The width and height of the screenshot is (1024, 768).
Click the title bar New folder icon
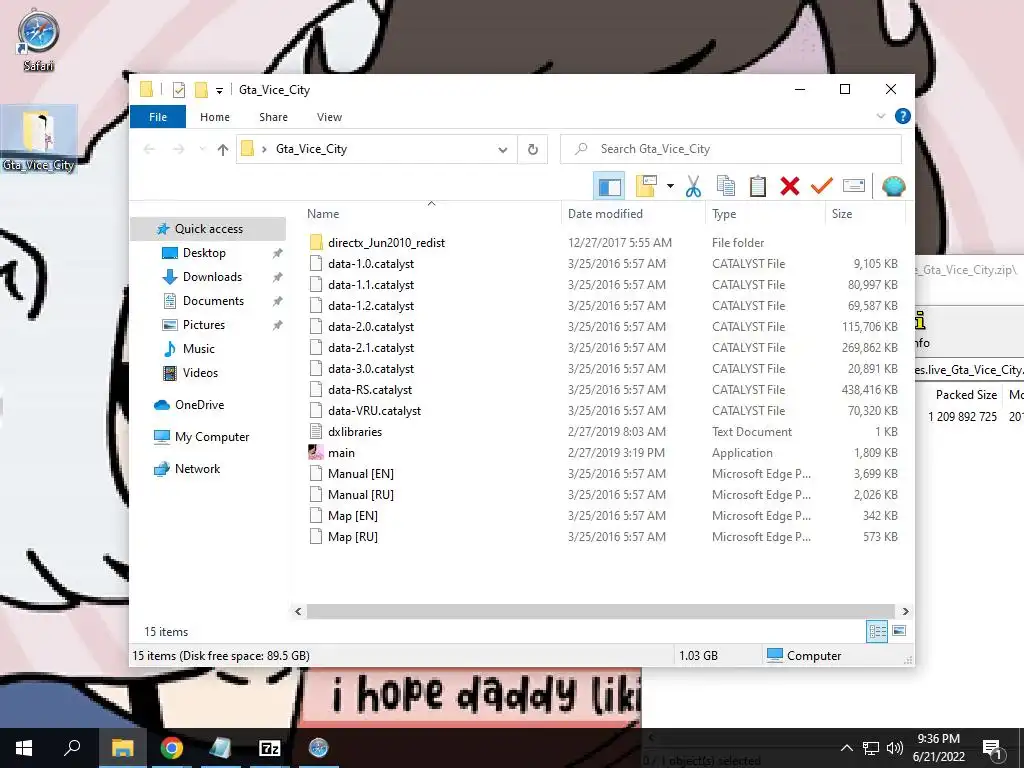(x=202, y=89)
